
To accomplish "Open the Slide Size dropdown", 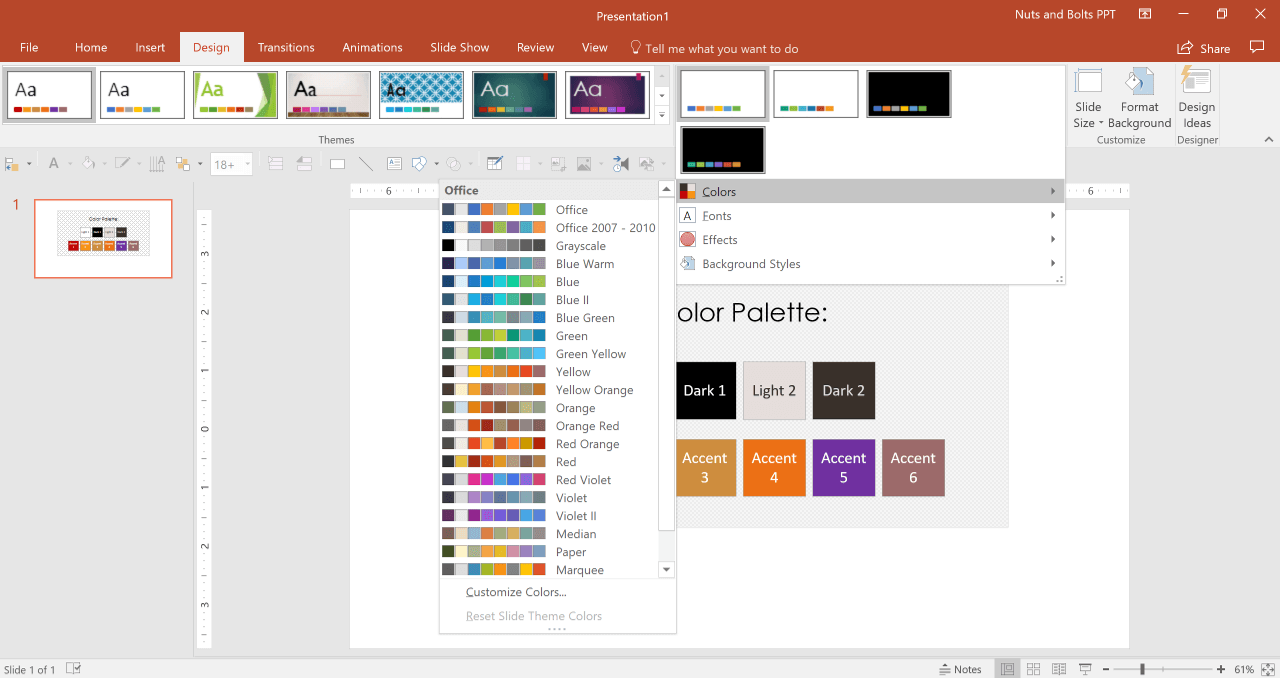I will [x=1088, y=100].
